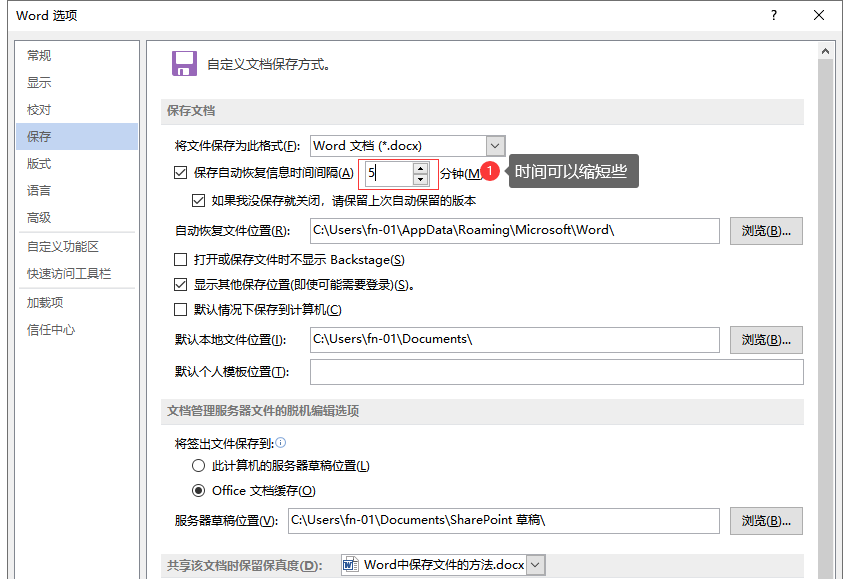Screen dimensions: 850x579
Task: Open the 高级 (Advanced) category
Action: tap(39, 218)
